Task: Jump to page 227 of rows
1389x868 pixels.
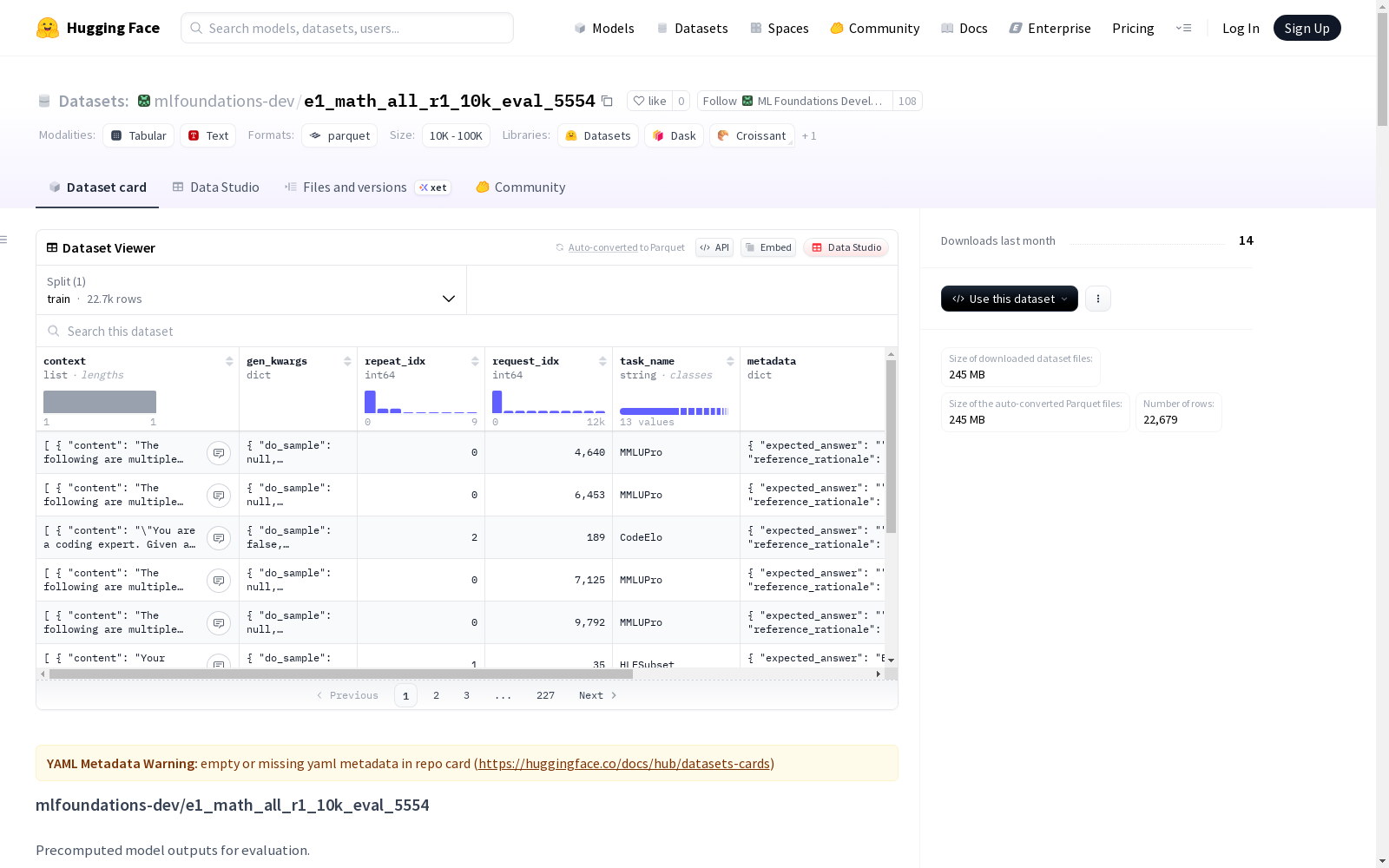Action: click(x=545, y=695)
